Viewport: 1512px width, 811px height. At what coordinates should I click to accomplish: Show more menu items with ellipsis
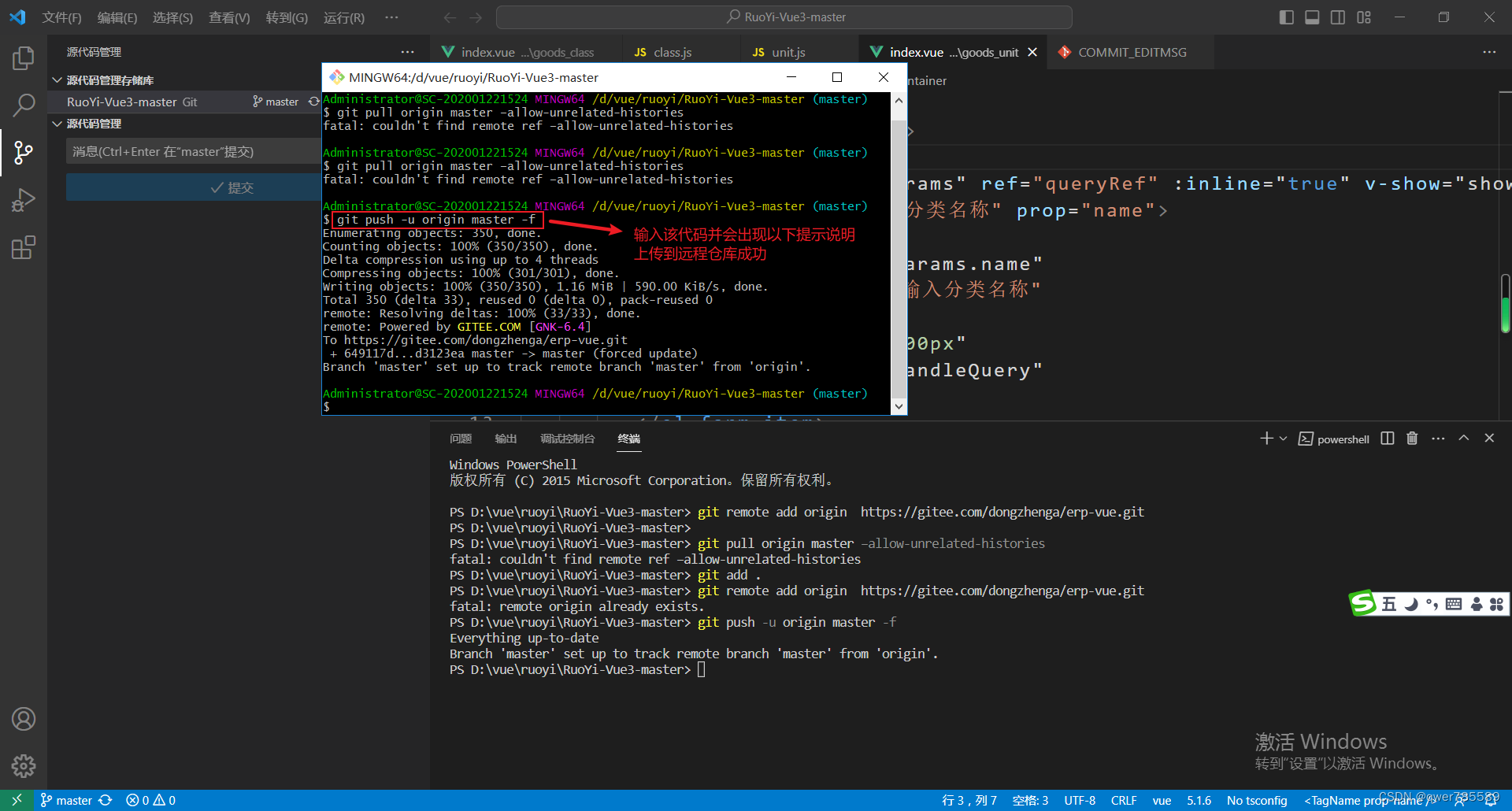391,17
